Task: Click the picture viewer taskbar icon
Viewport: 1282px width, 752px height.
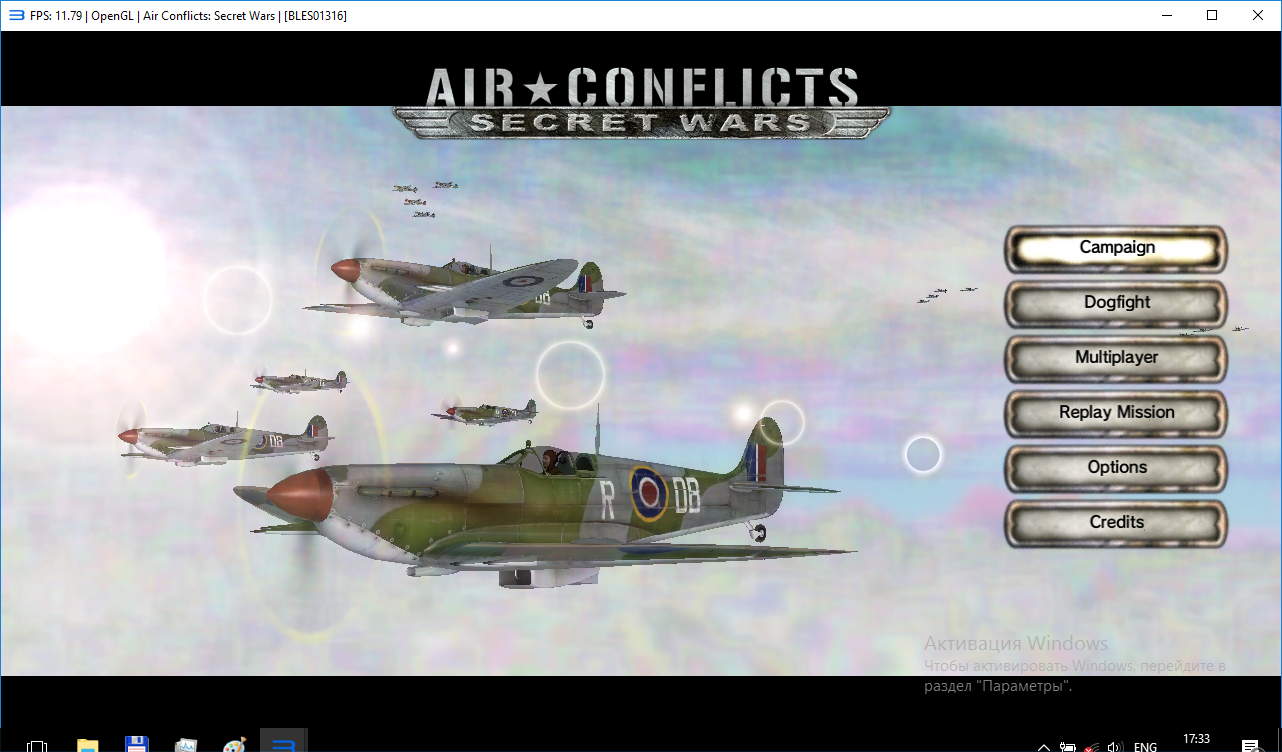Action: point(186,745)
